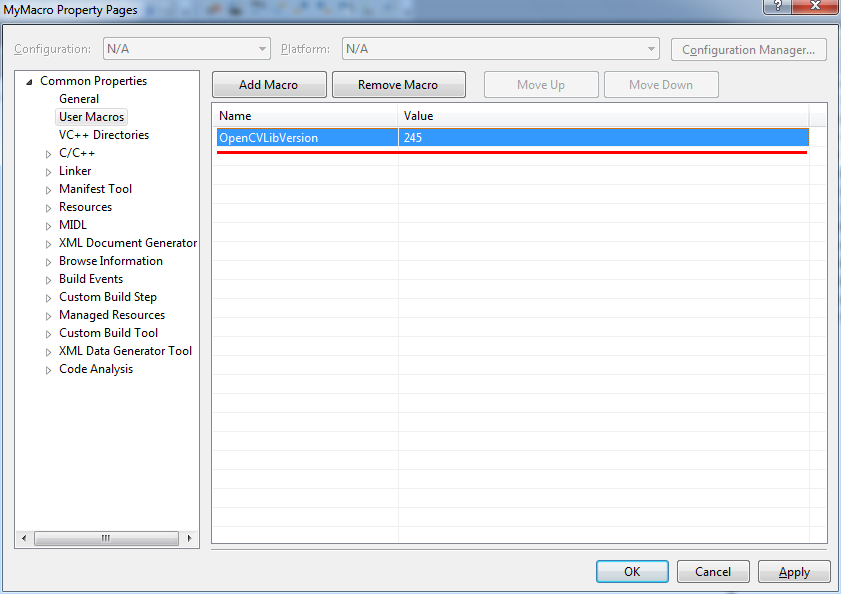Select Browse Information tree item
This screenshot has width=841, height=594.
click(x=110, y=261)
